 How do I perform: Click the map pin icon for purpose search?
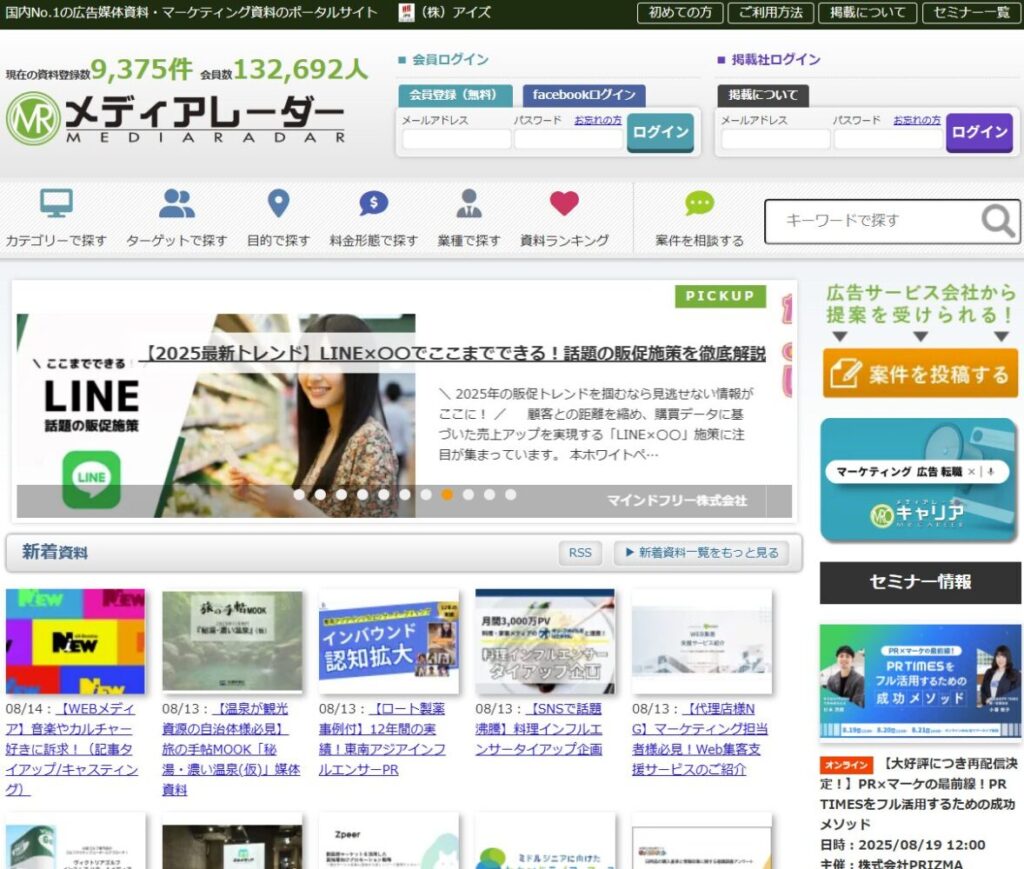click(x=278, y=203)
